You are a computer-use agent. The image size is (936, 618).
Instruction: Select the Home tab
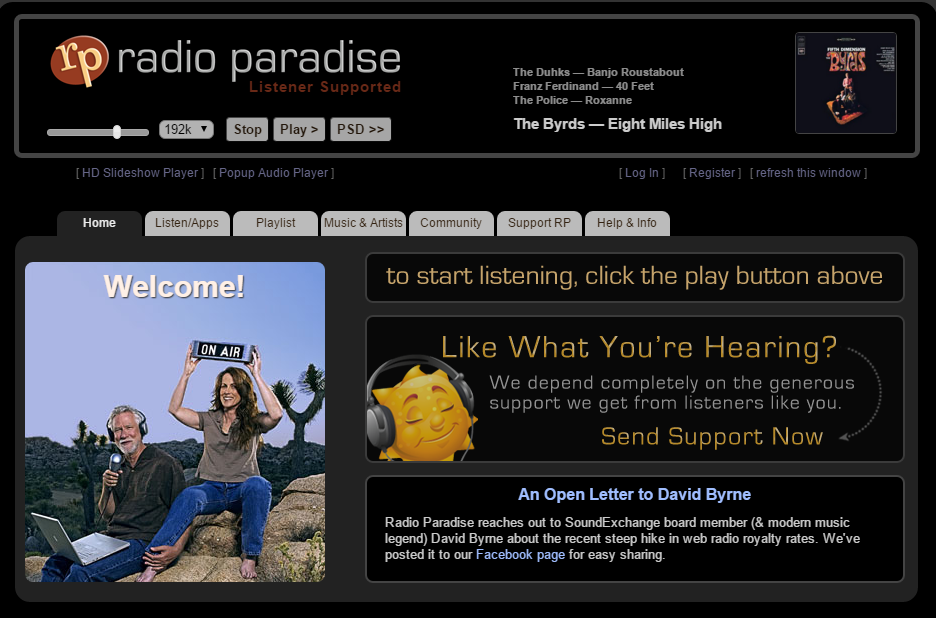99,223
